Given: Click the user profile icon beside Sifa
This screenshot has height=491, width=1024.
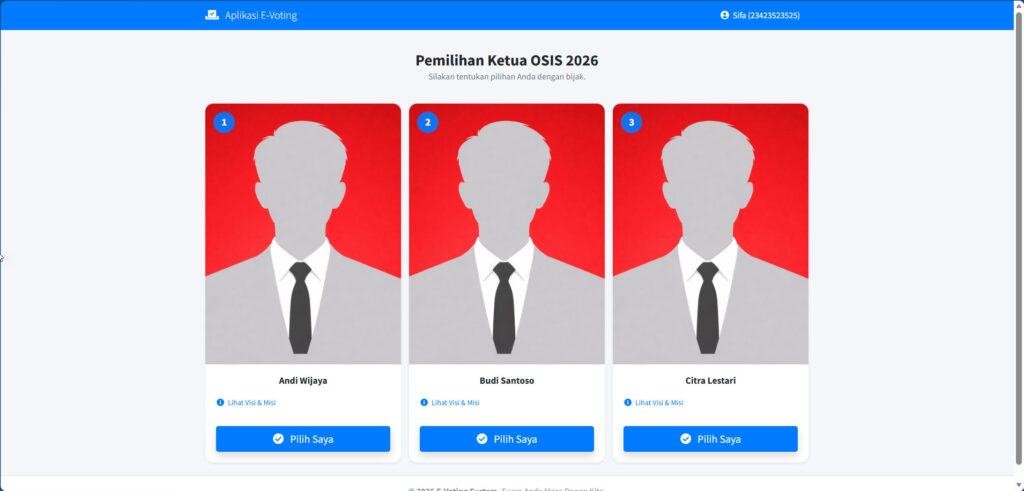Looking at the screenshot, I should (x=724, y=15).
